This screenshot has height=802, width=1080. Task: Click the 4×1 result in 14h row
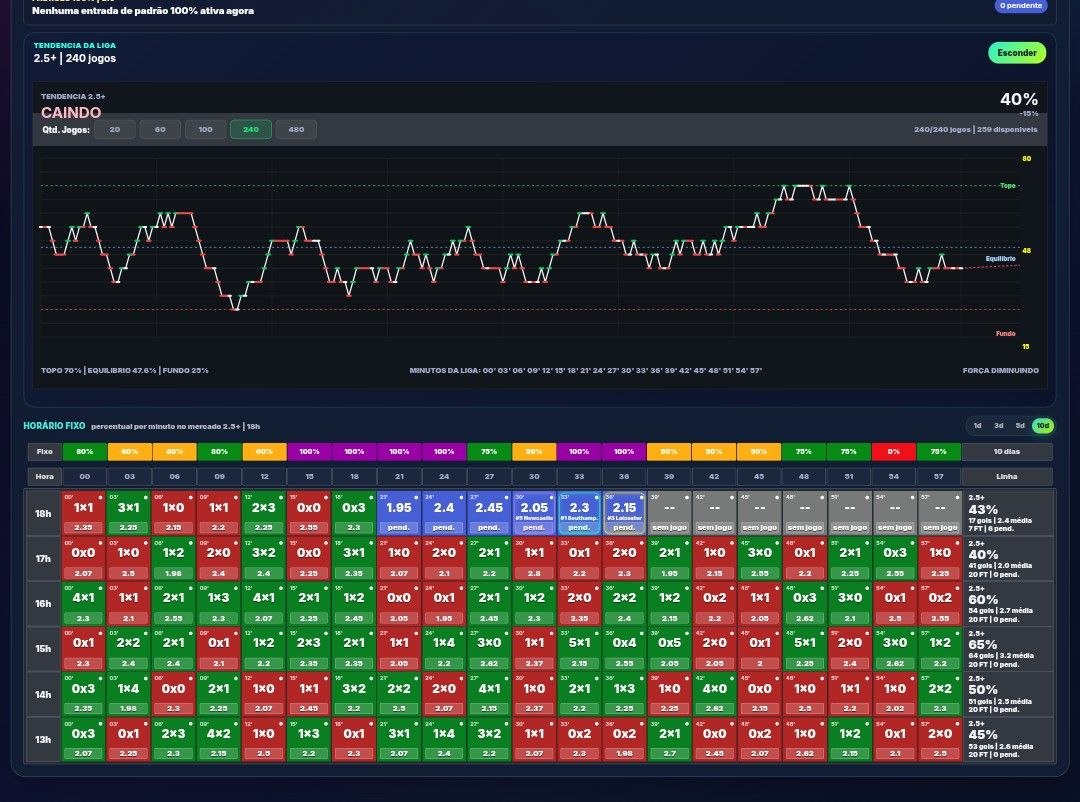coord(489,695)
